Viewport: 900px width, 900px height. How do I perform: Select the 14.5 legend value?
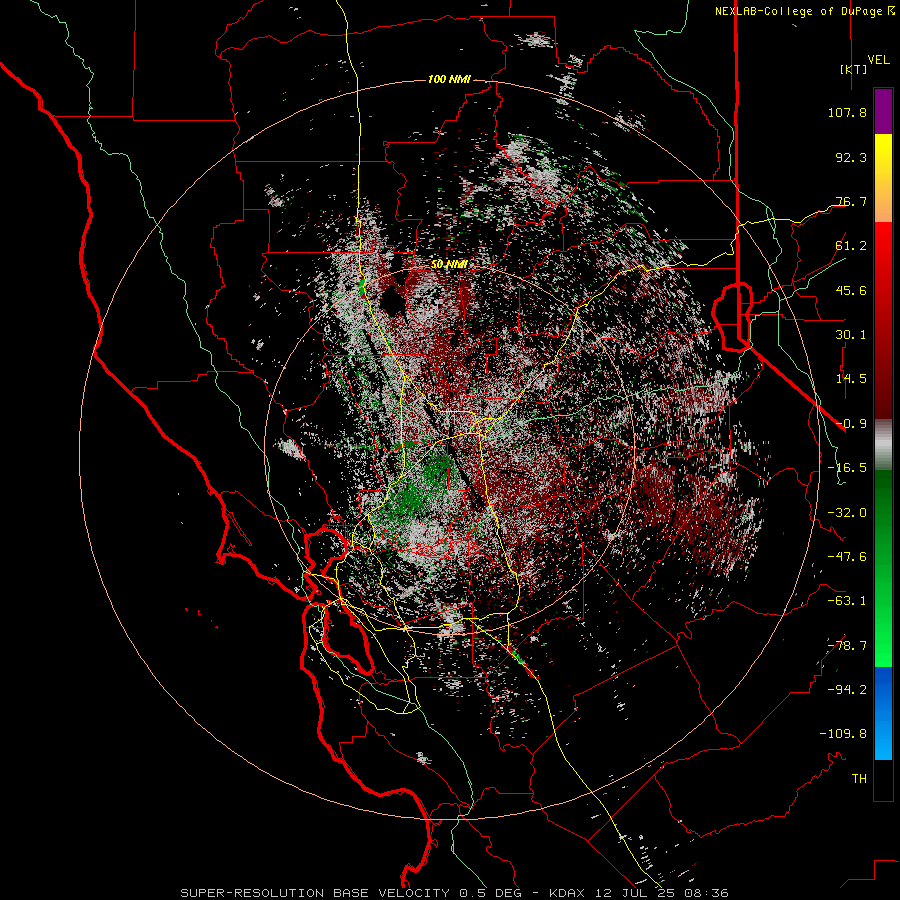pos(851,379)
